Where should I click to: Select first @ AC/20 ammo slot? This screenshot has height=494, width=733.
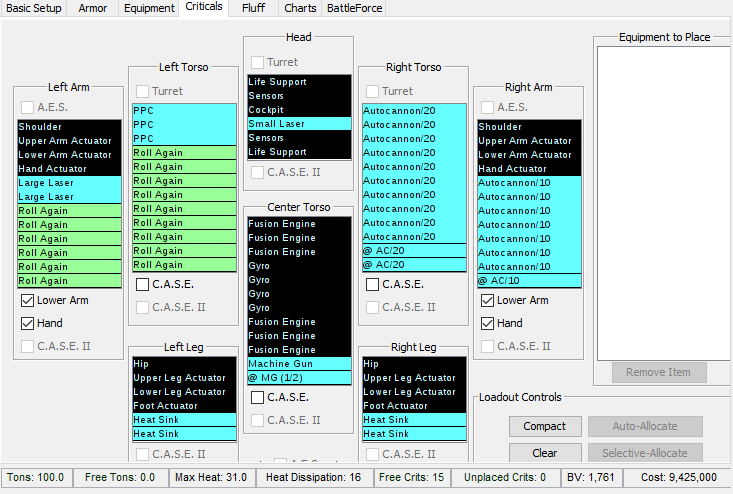click(414, 251)
